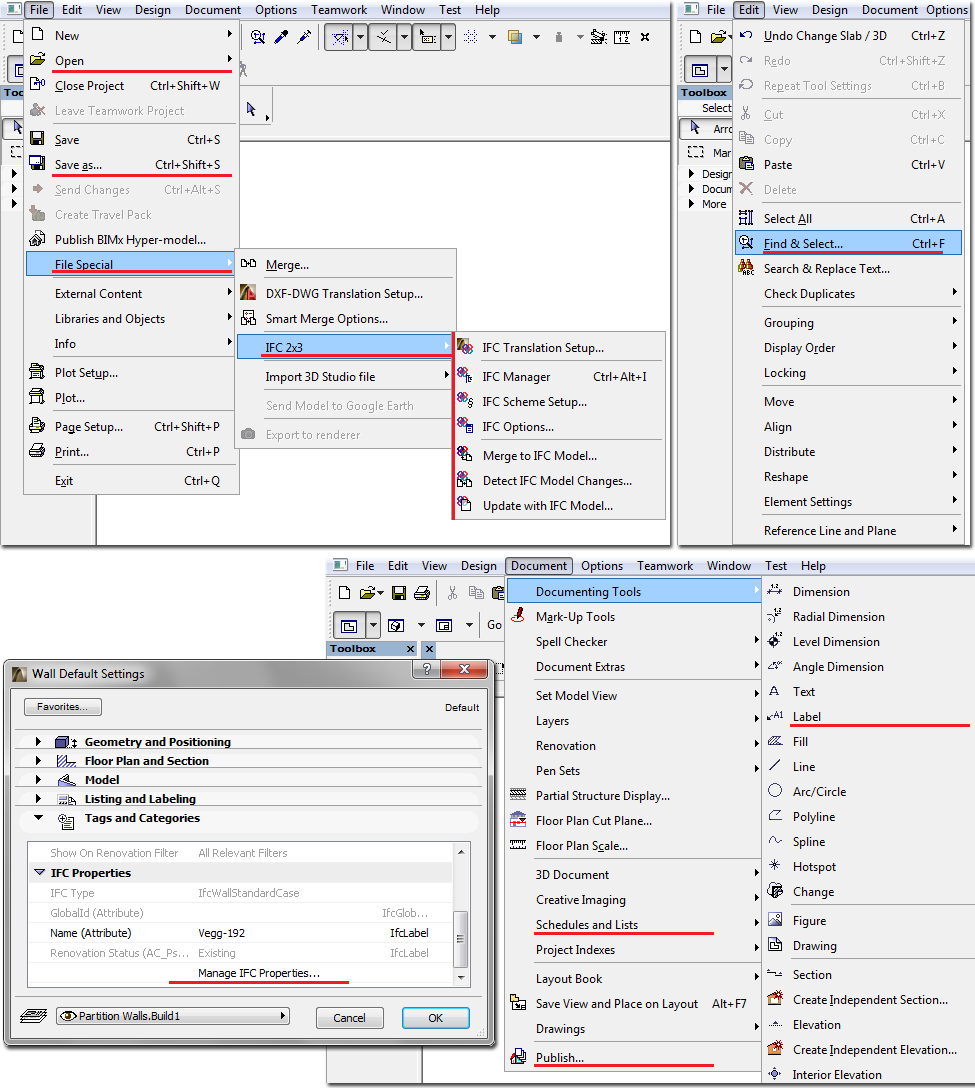
Task: Click the Inject Parameters syringe icon
Action: tap(305, 37)
